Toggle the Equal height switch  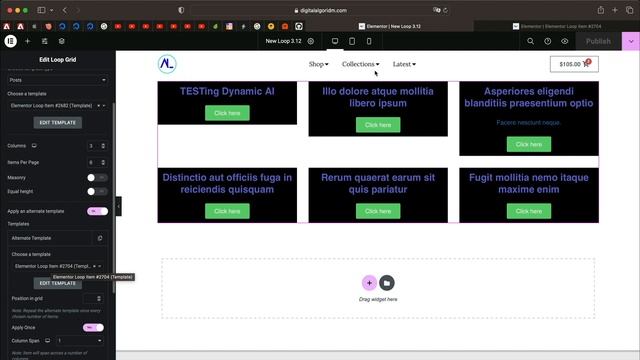97,191
